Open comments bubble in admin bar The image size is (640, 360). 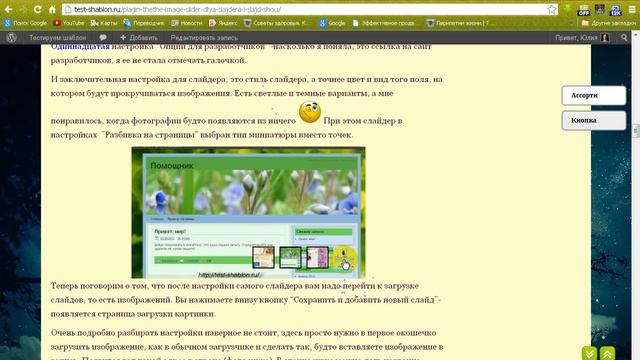(103, 38)
